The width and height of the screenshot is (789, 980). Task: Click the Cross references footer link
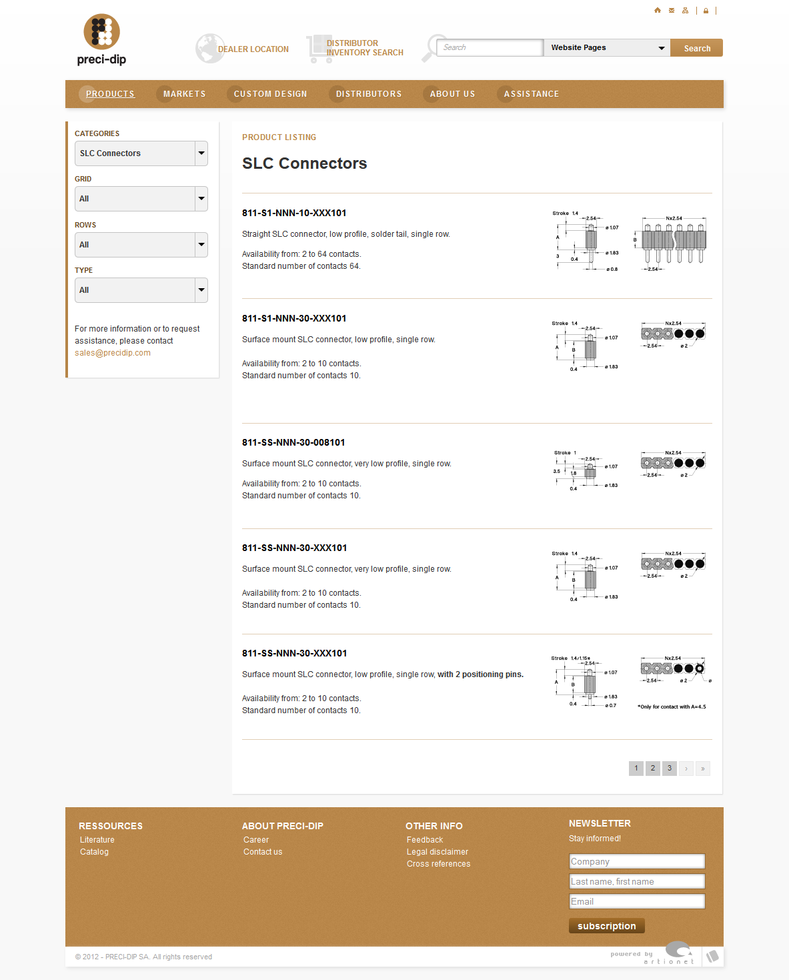(x=438, y=864)
